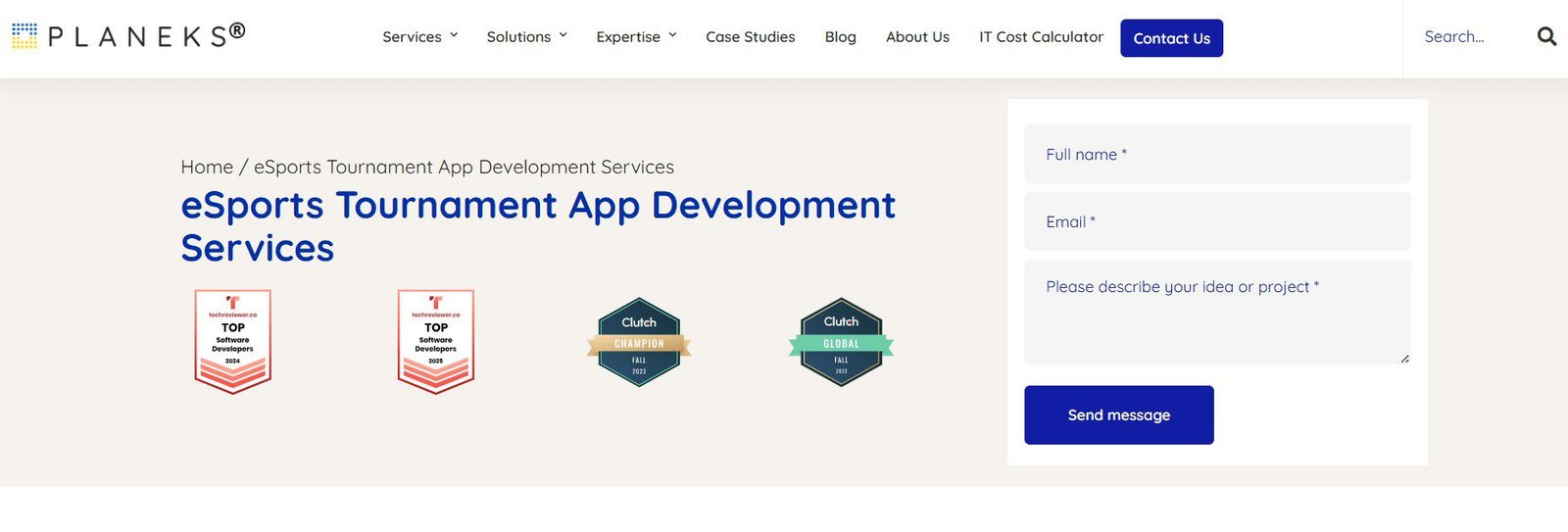This screenshot has width=1568, height=532.
Task: Click the Clutch Global Fall 2023 badge
Action: tap(841, 342)
